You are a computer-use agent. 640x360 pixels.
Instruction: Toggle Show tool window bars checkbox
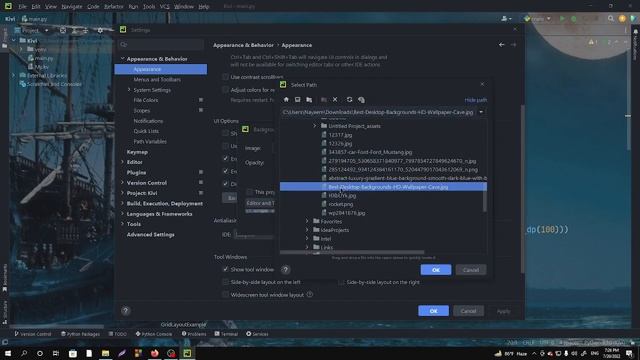(225, 269)
